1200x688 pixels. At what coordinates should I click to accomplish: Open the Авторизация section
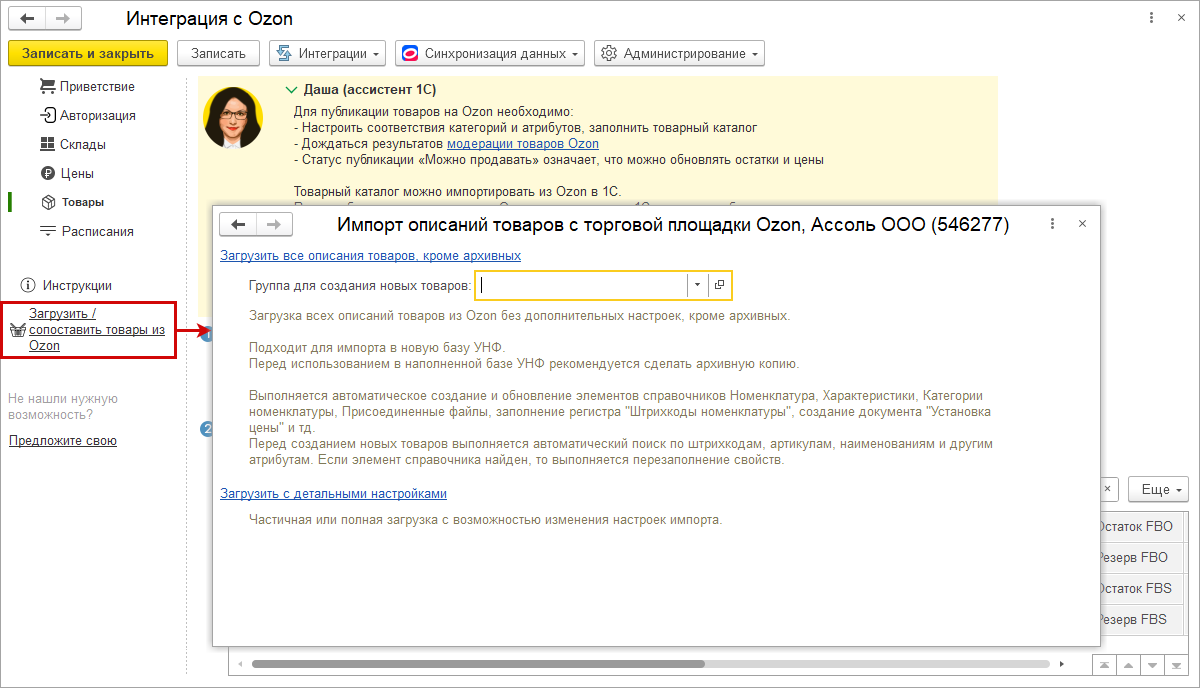click(x=97, y=116)
